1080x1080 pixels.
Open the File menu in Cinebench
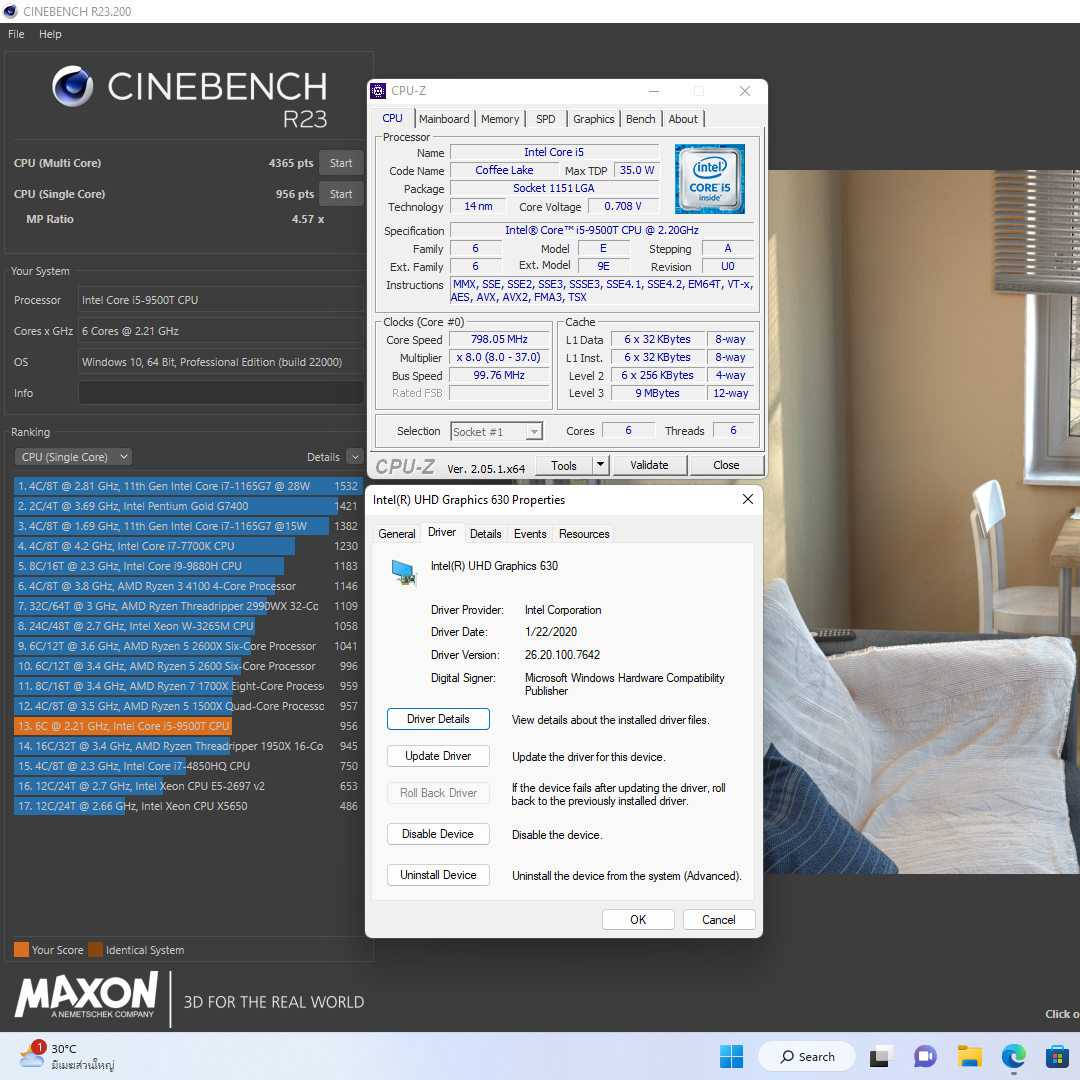pyautogui.click(x=16, y=34)
